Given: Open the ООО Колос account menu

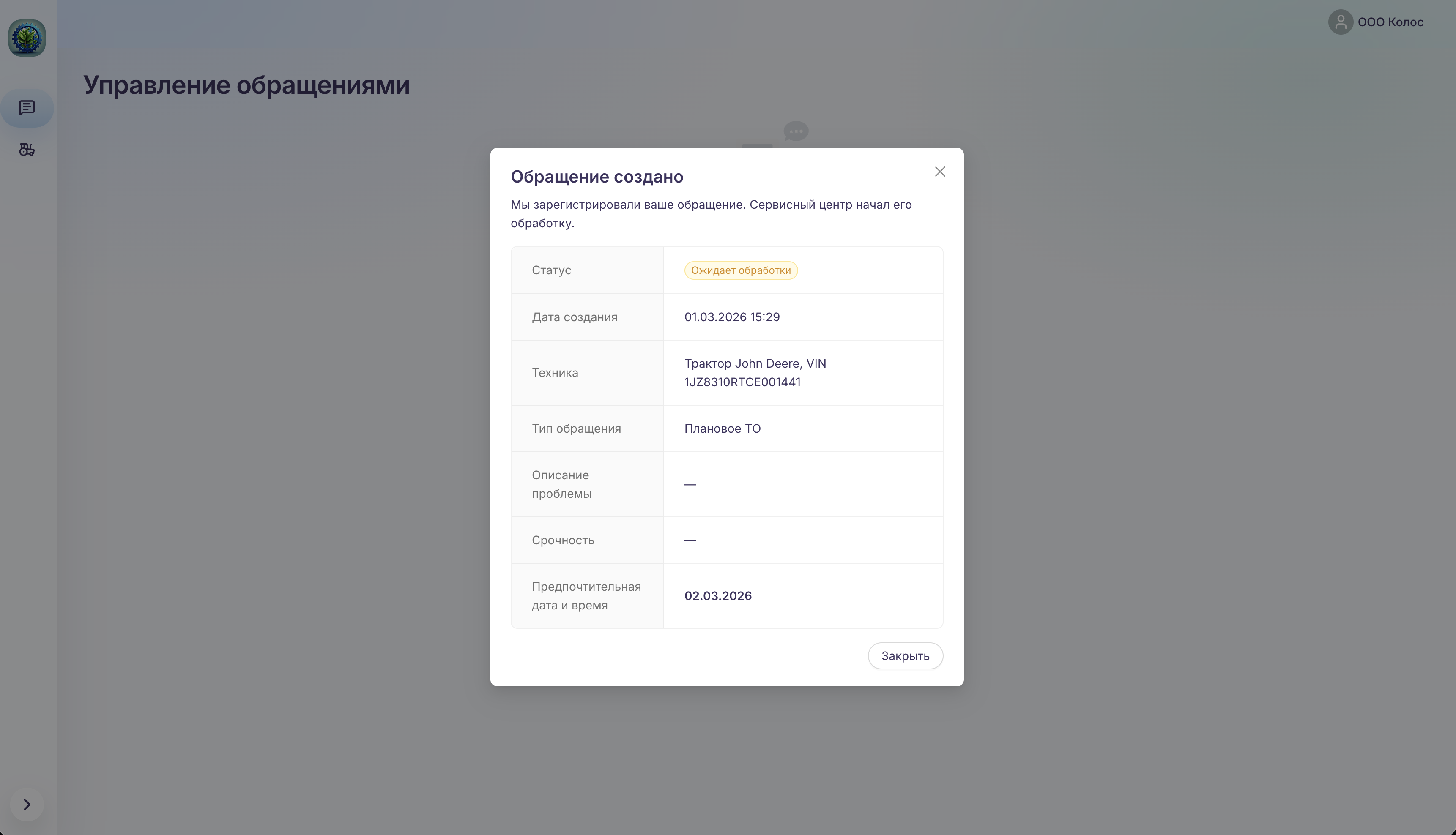Looking at the screenshot, I should (x=1390, y=22).
